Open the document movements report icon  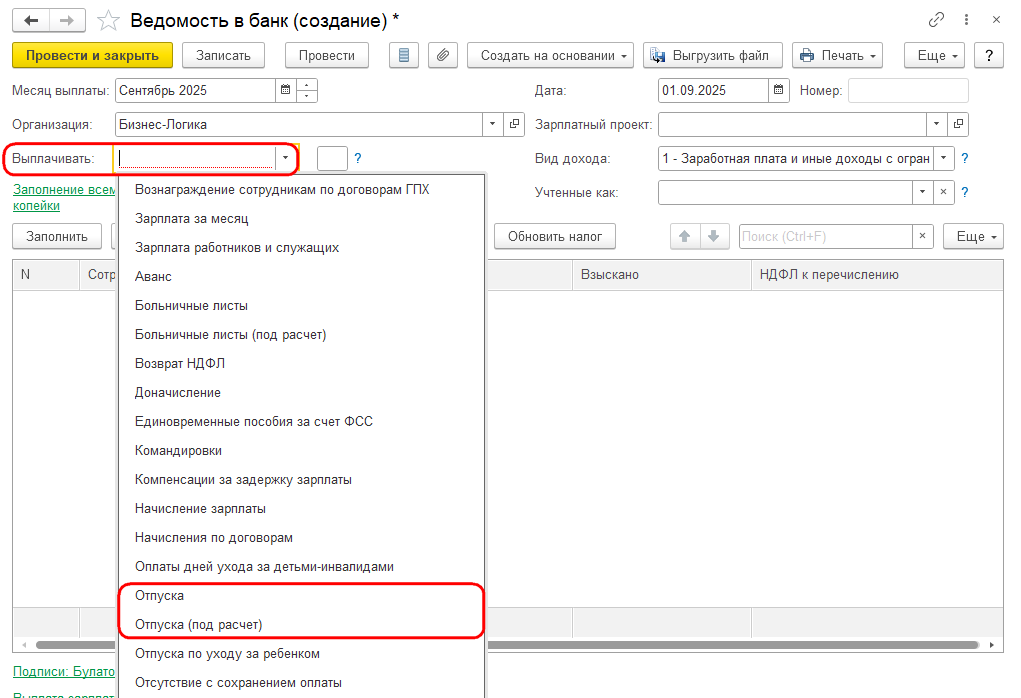(x=404, y=55)
